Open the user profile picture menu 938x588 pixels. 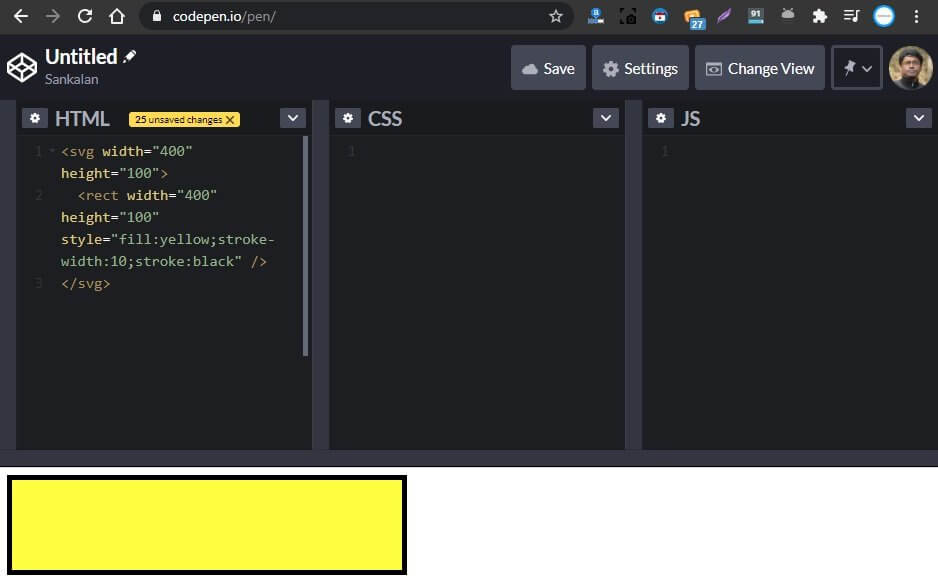point(910,68)
